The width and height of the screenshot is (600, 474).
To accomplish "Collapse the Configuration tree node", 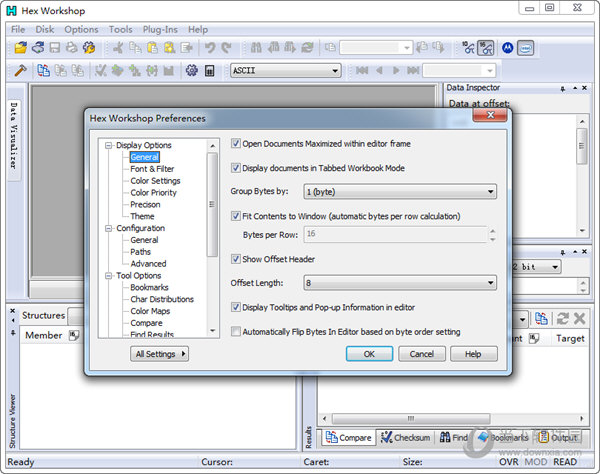I will (109, 228).
